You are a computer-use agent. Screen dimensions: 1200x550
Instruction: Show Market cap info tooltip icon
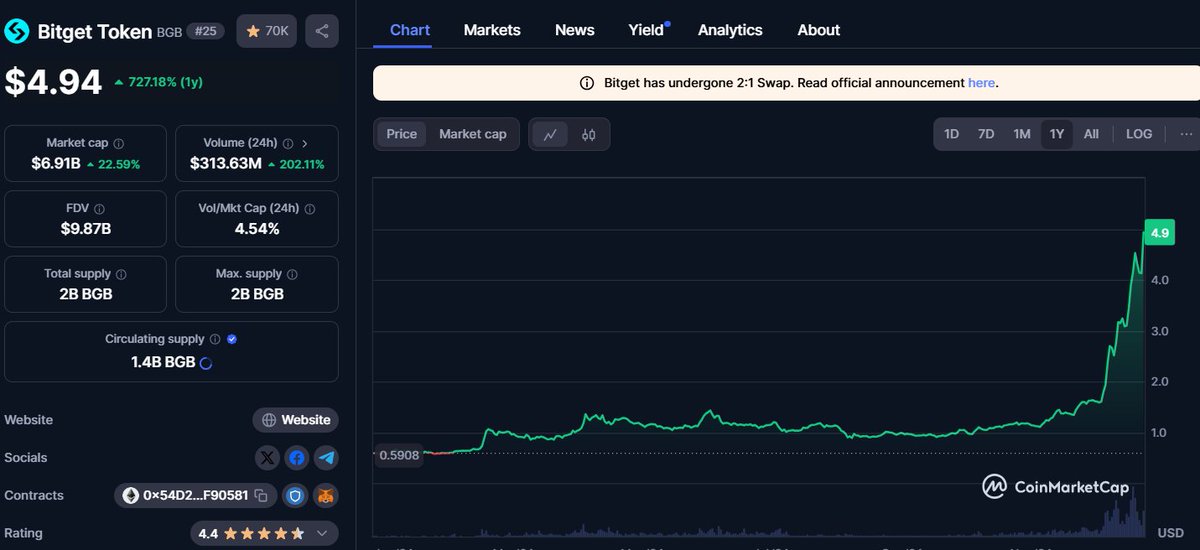pos(119,144)
